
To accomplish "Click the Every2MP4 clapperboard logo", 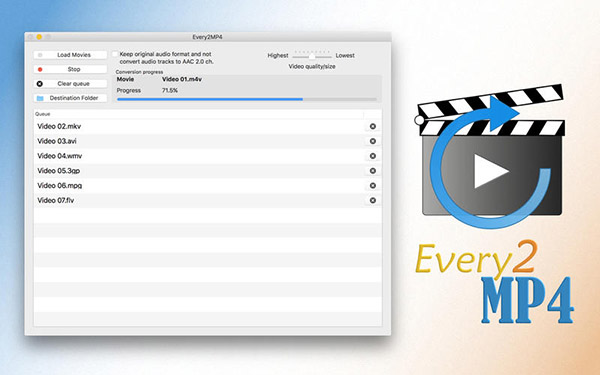I will tap(490, 157).
